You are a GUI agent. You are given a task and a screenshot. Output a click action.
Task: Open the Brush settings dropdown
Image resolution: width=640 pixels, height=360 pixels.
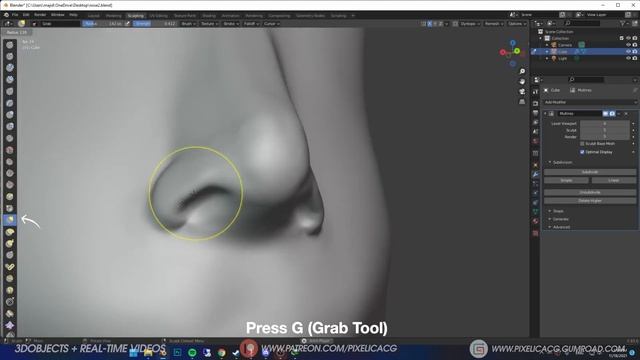coord(189,24)
